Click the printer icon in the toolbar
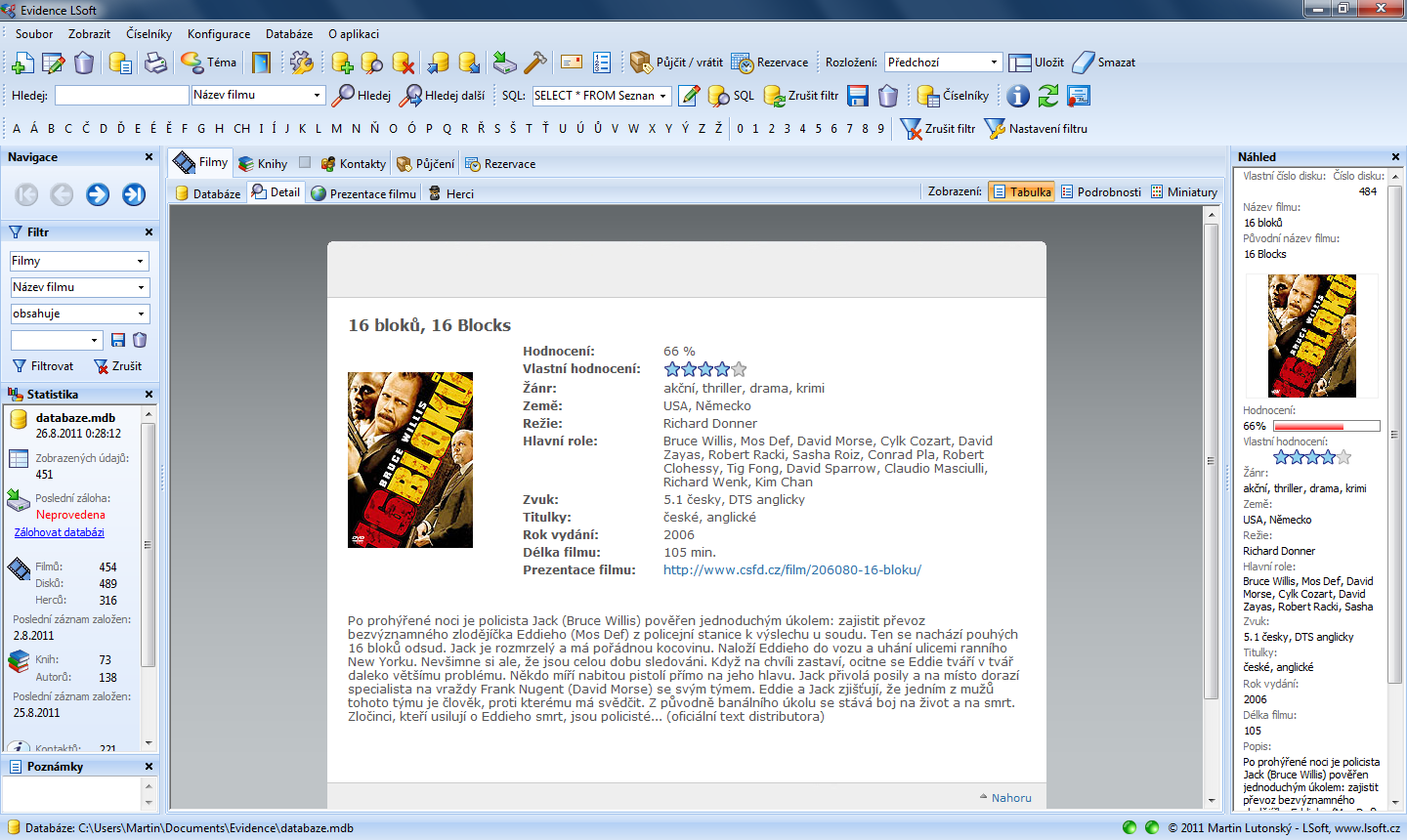Screen dimensions: 1407x840 click(155, 63)
